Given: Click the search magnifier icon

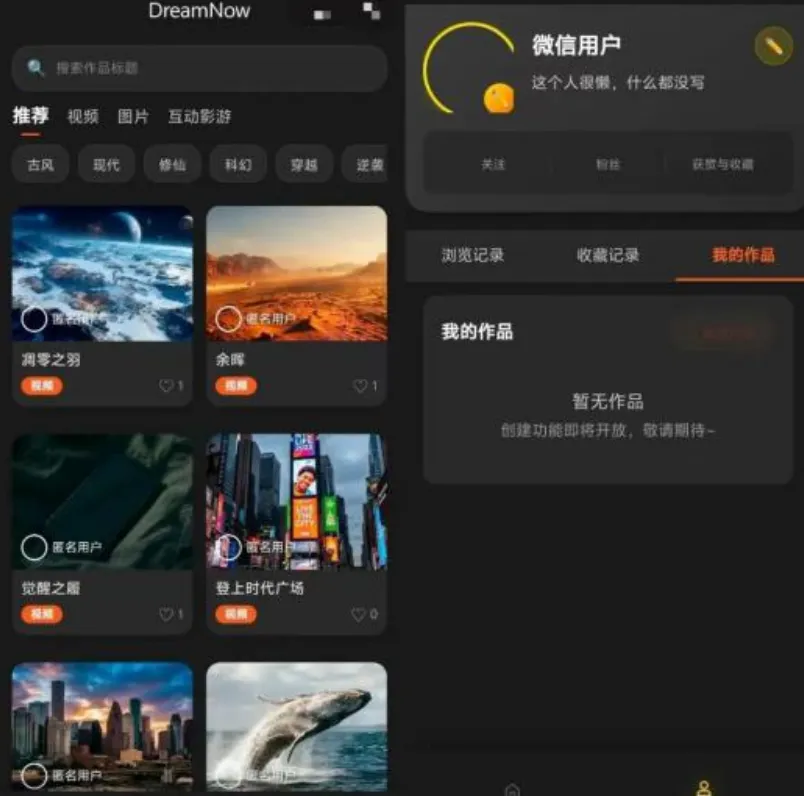Looking at the screenshot, I should (35, 68).
